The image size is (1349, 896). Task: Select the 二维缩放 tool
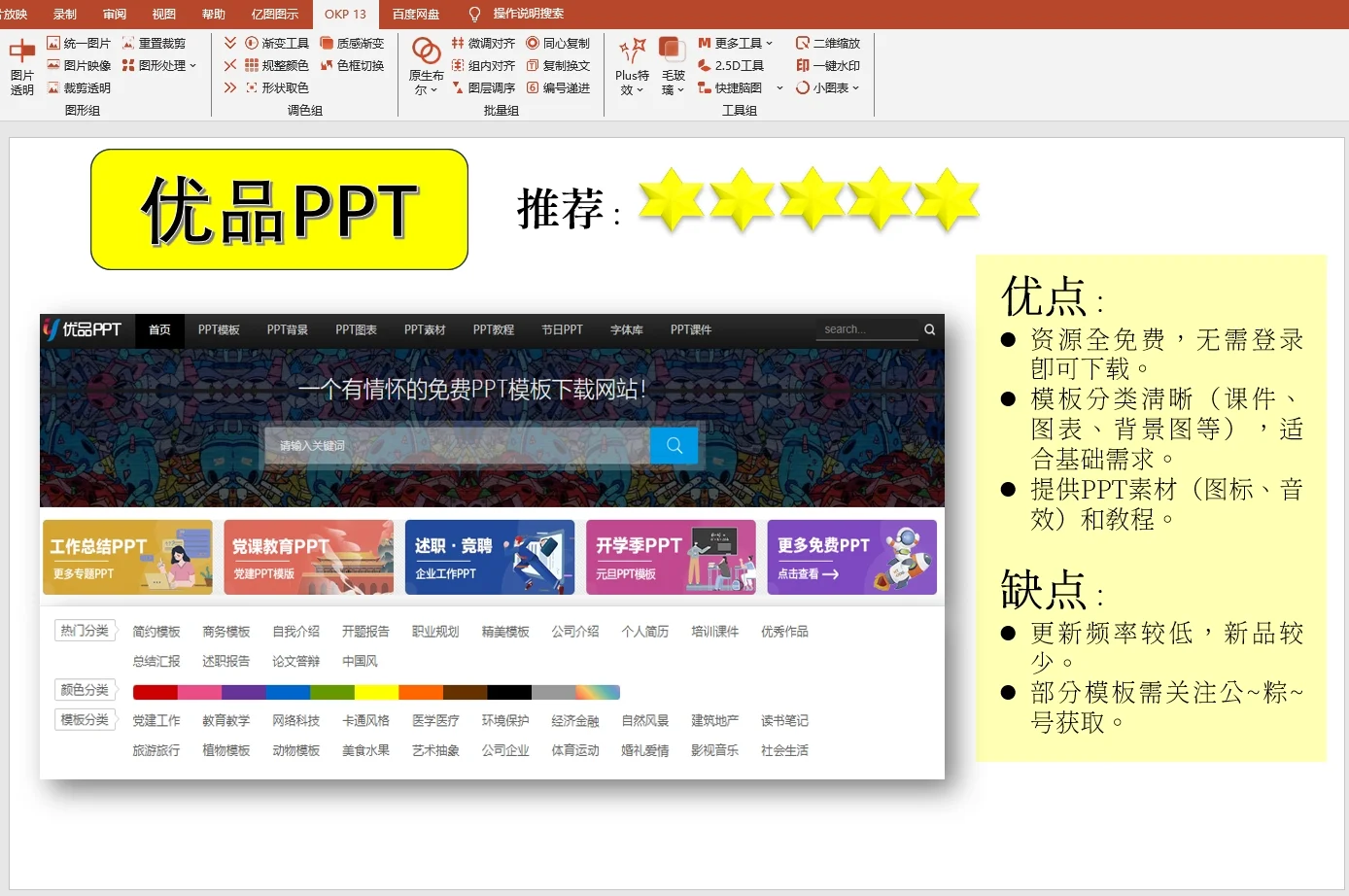831,43
